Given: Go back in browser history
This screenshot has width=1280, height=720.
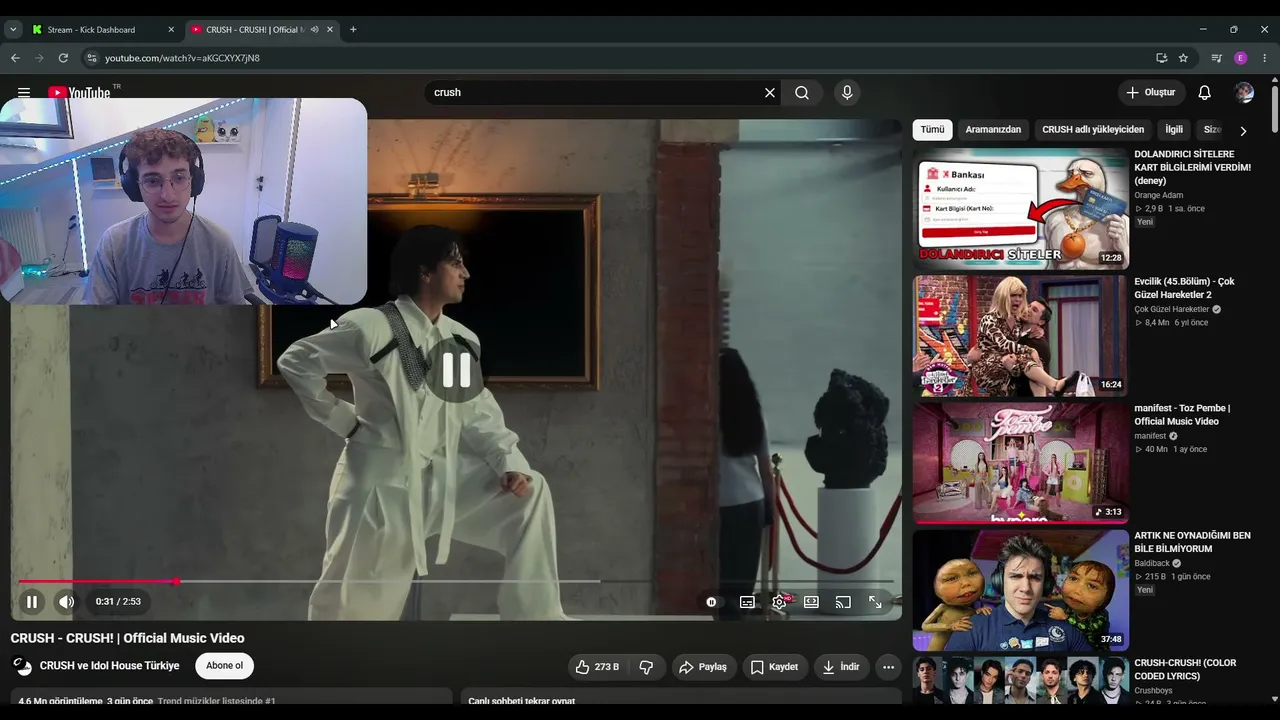Looking at the screenshot, I should click(15, 58).
